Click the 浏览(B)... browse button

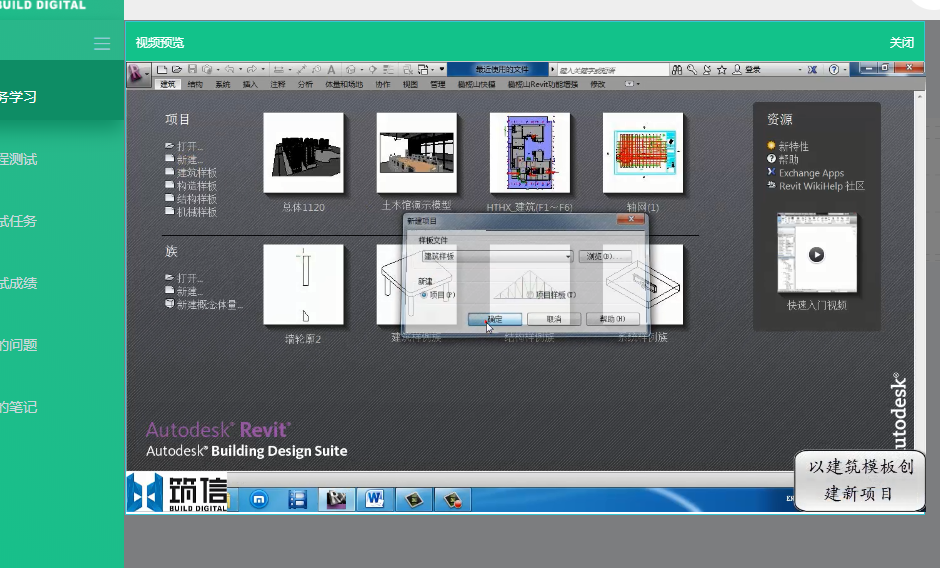(x=605, y=257)
